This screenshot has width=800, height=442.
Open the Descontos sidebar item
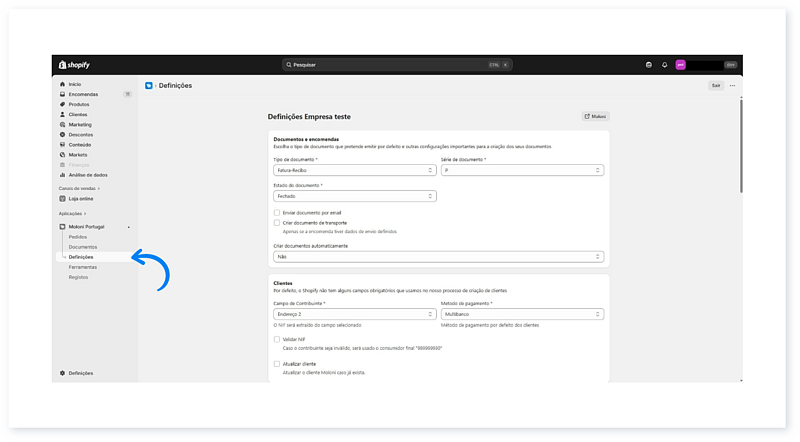click(x=80, y=134)
